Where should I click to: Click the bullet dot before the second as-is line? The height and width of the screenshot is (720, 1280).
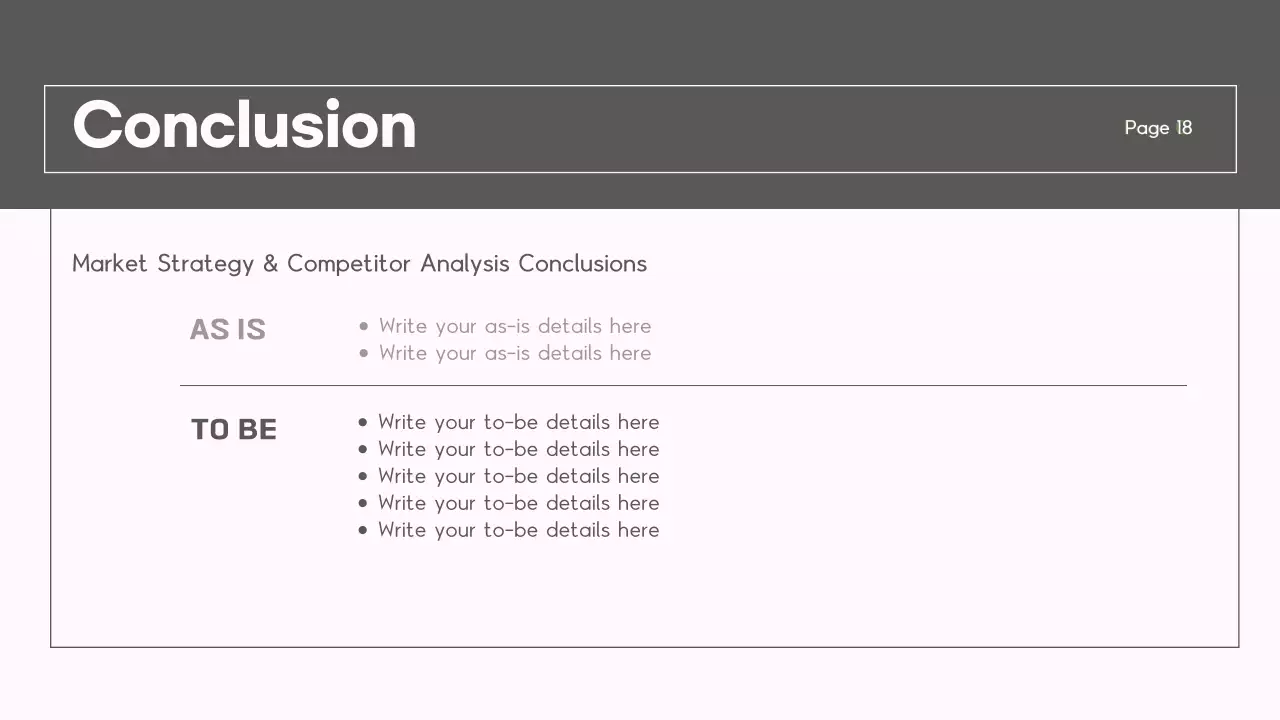tap(363, 353)
